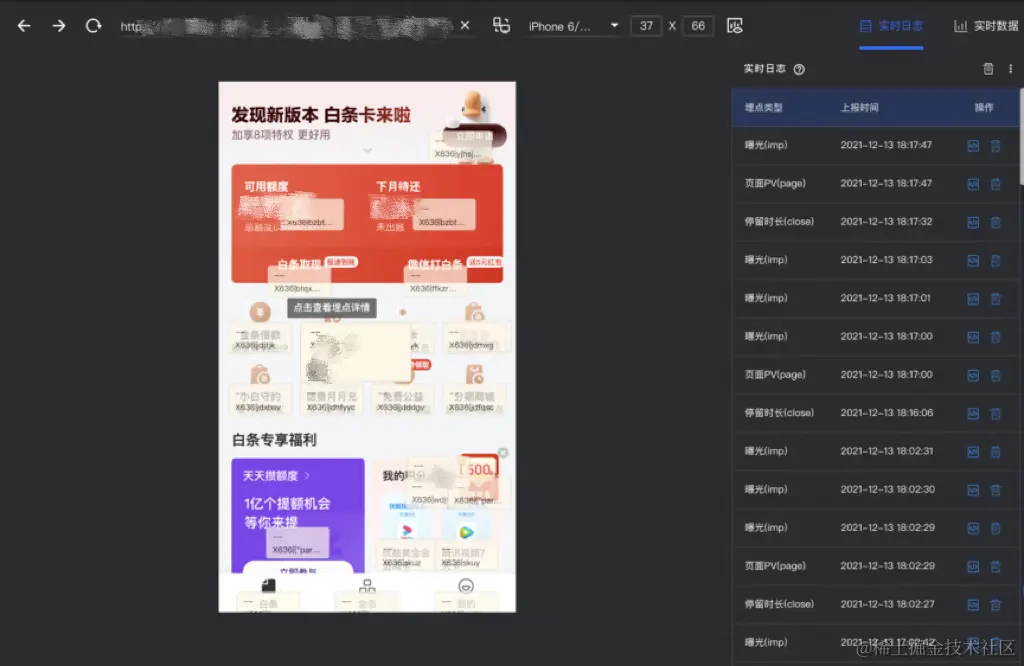Click the 埋点类型 column header
The height and width of the screenshot is (666, 1024).
coord(763,108)
